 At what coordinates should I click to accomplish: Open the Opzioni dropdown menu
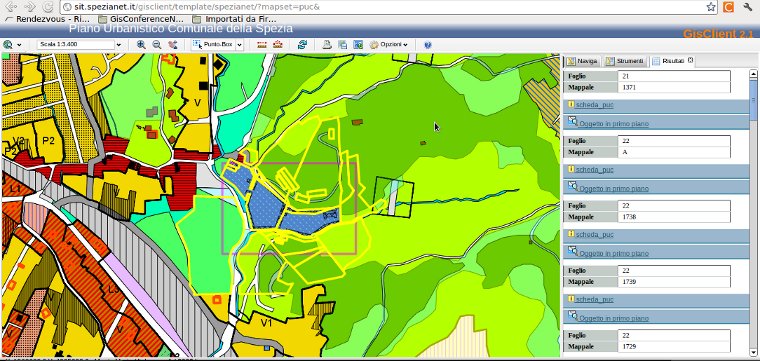(389, 45)
